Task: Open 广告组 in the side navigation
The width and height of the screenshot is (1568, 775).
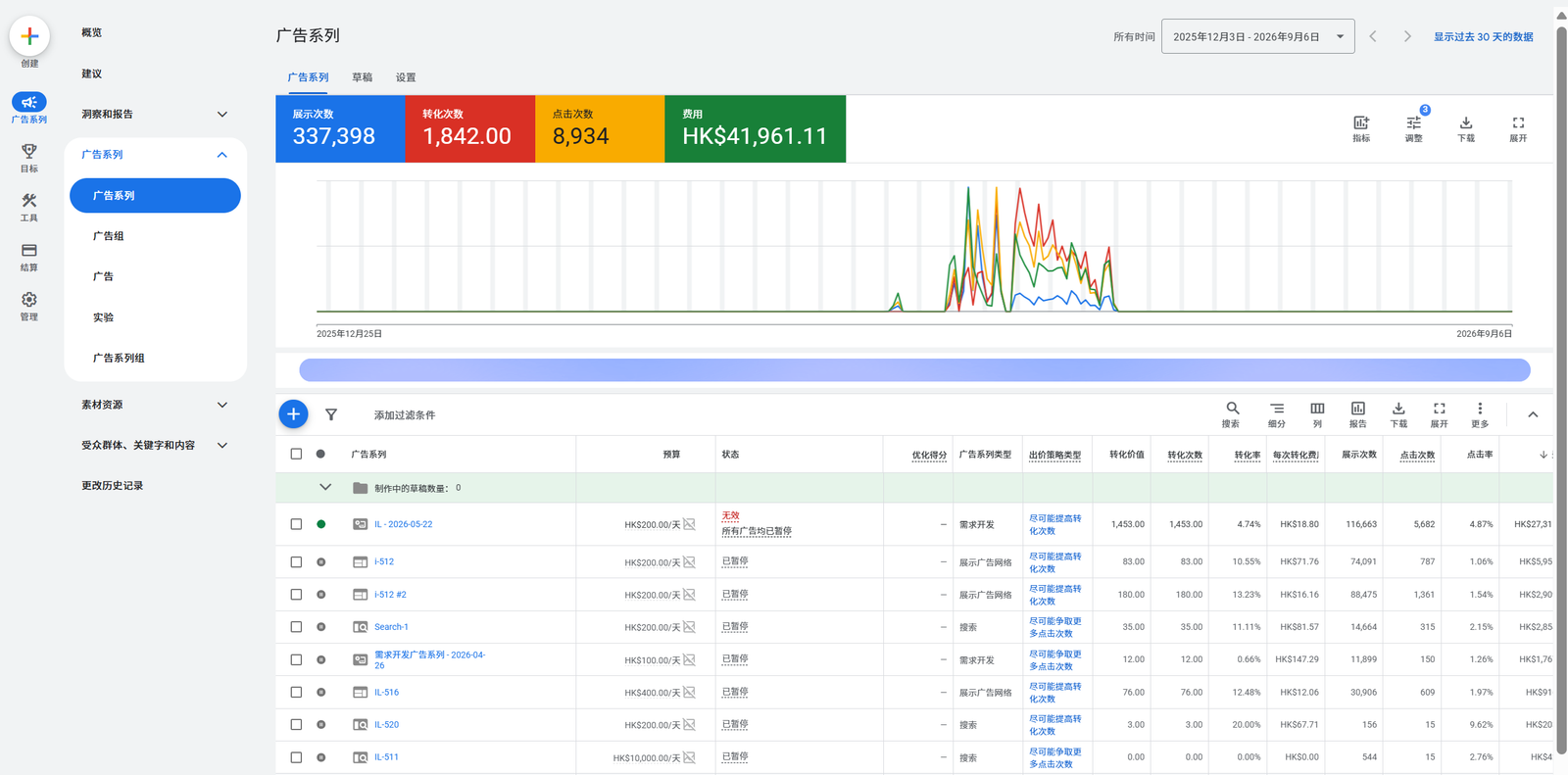Action: (109, 236)
